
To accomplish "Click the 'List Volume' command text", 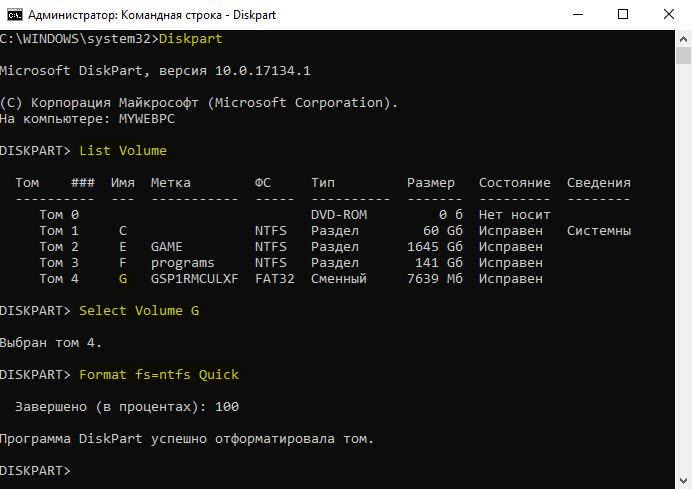I will coord(123,151).
